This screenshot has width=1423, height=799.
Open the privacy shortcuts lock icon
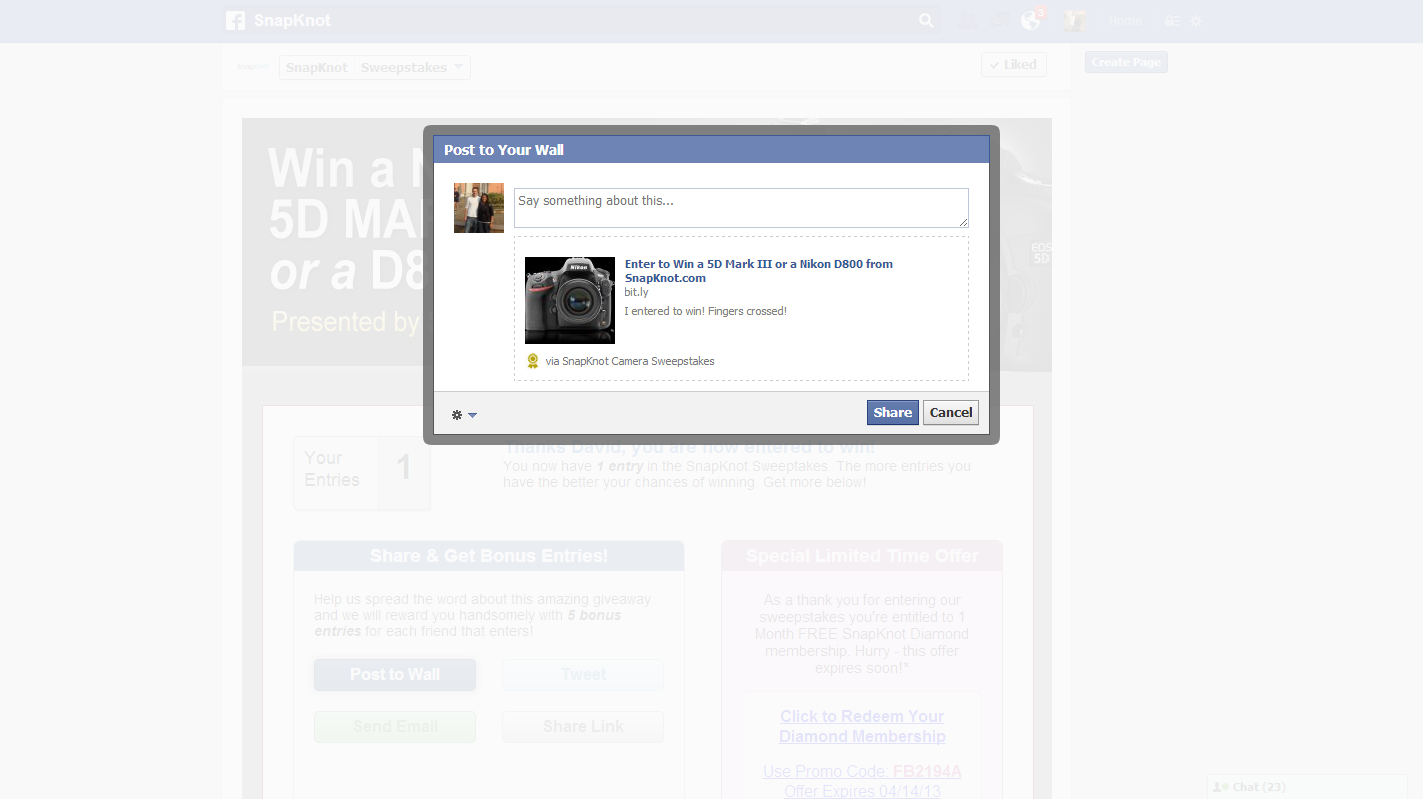[x=1173, y=21]
